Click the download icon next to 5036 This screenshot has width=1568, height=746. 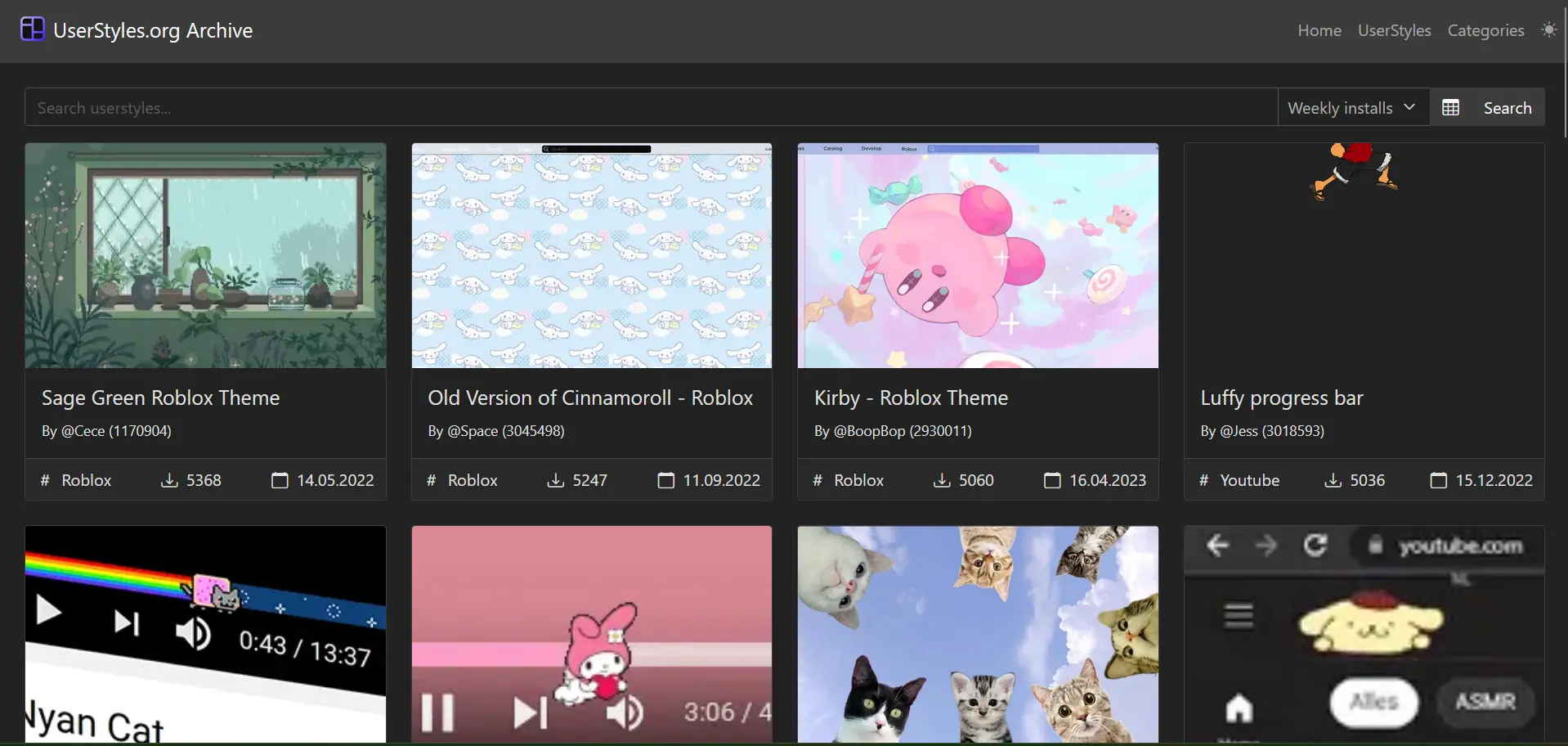pos(1333,480)
